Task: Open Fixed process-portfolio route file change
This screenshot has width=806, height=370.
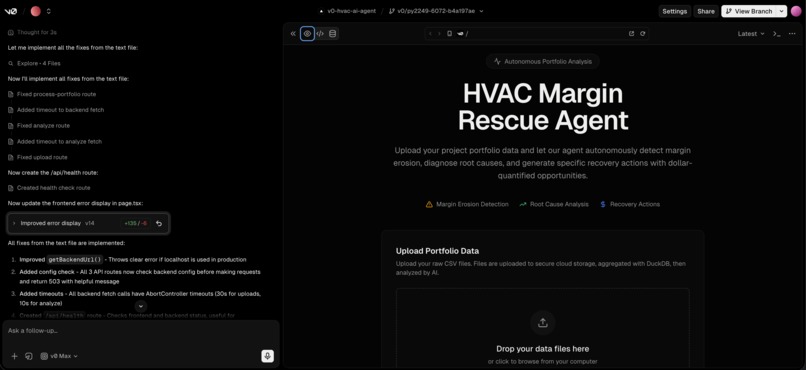Action: (x=52, y=95)
